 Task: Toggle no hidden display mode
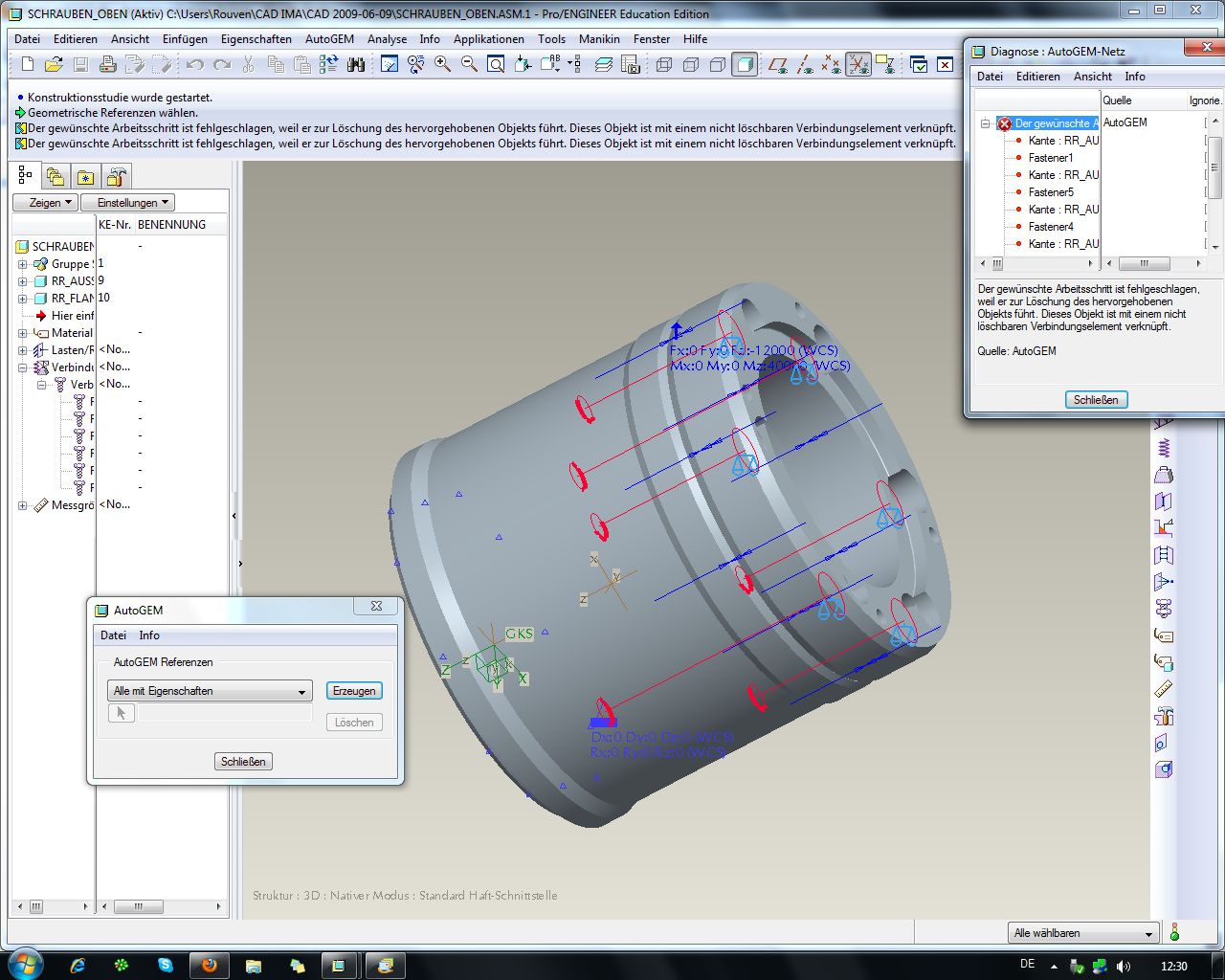(718, 64)
